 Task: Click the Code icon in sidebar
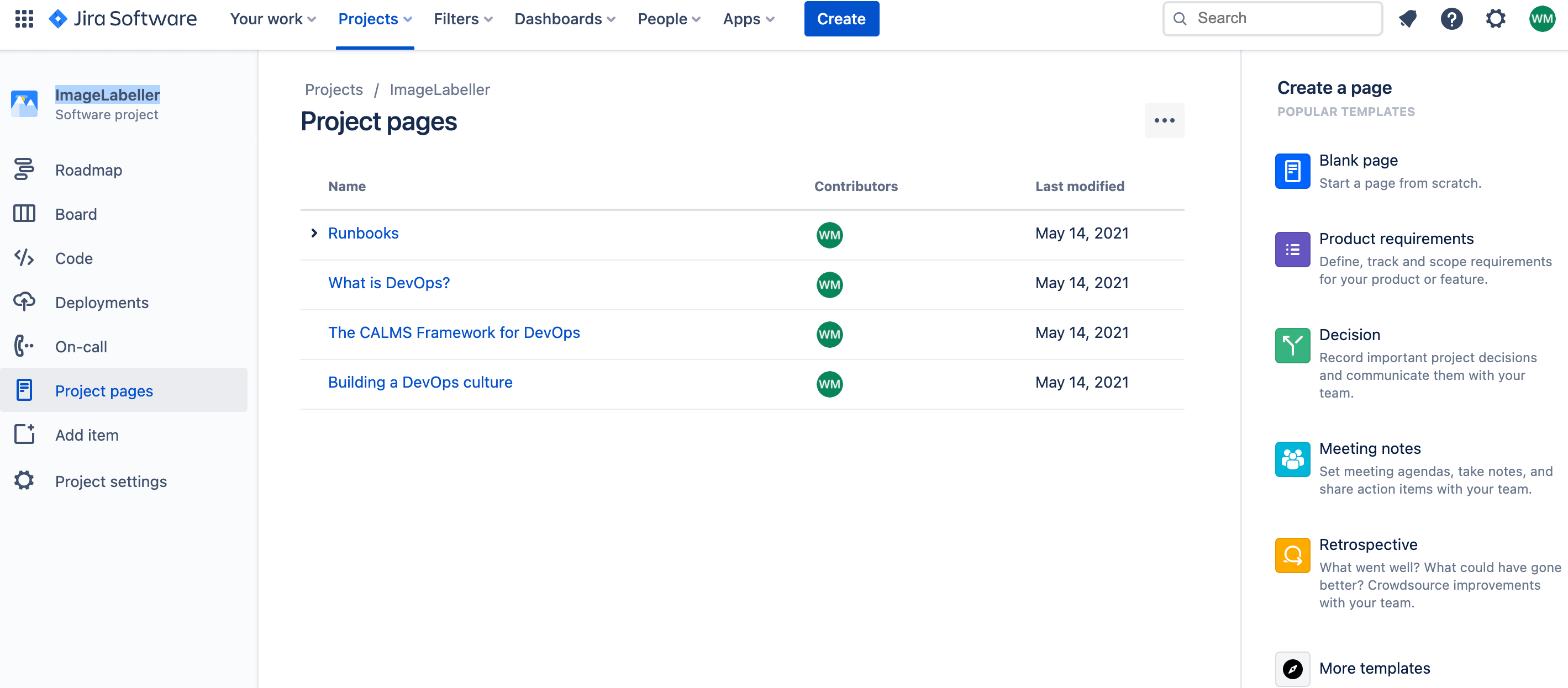point(24,257)
